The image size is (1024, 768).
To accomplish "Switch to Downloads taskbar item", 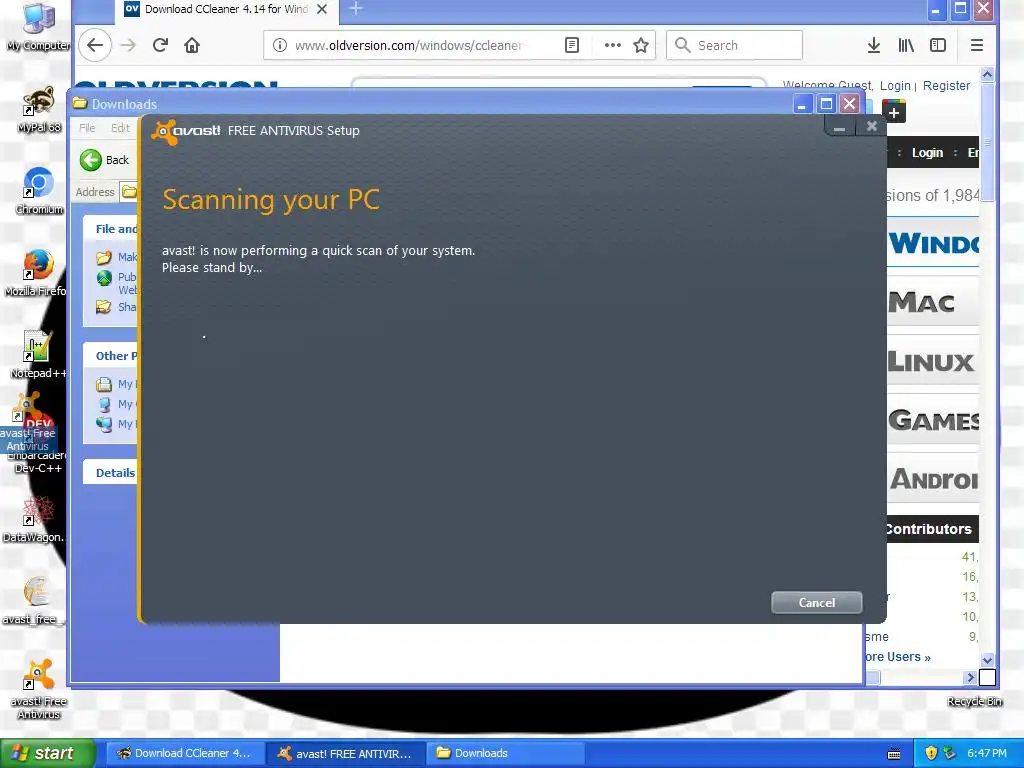I will [505, 753].
